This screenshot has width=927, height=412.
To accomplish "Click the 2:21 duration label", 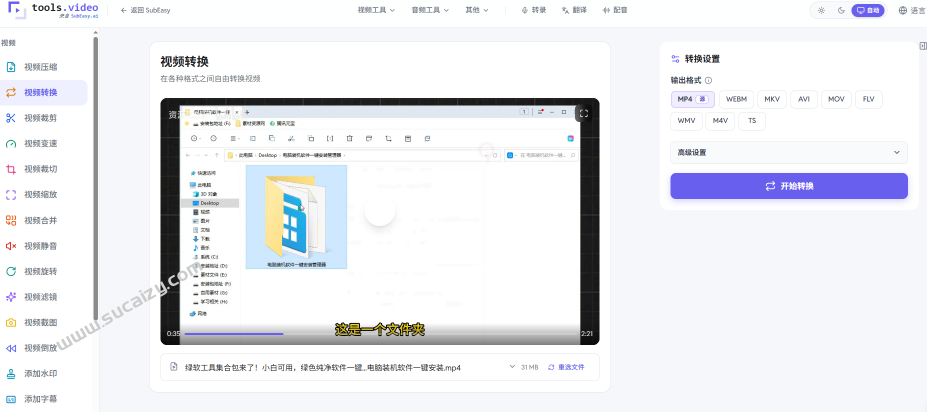I will (586, 334).
